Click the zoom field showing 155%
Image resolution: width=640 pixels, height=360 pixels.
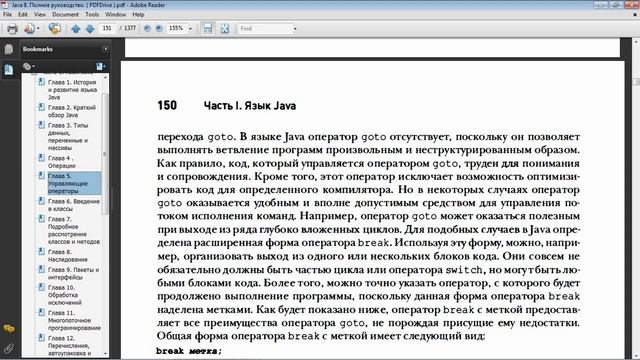click(176, 28)
